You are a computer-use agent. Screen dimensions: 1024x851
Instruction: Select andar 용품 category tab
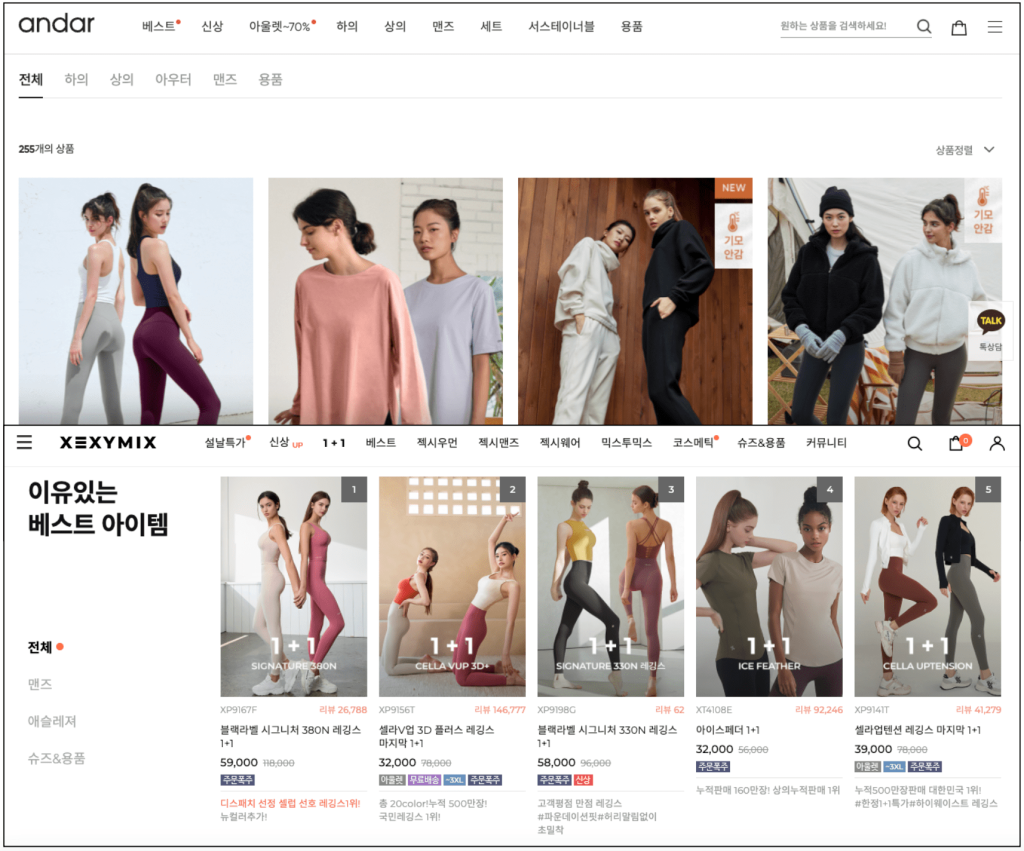click(x=270, y=80)
